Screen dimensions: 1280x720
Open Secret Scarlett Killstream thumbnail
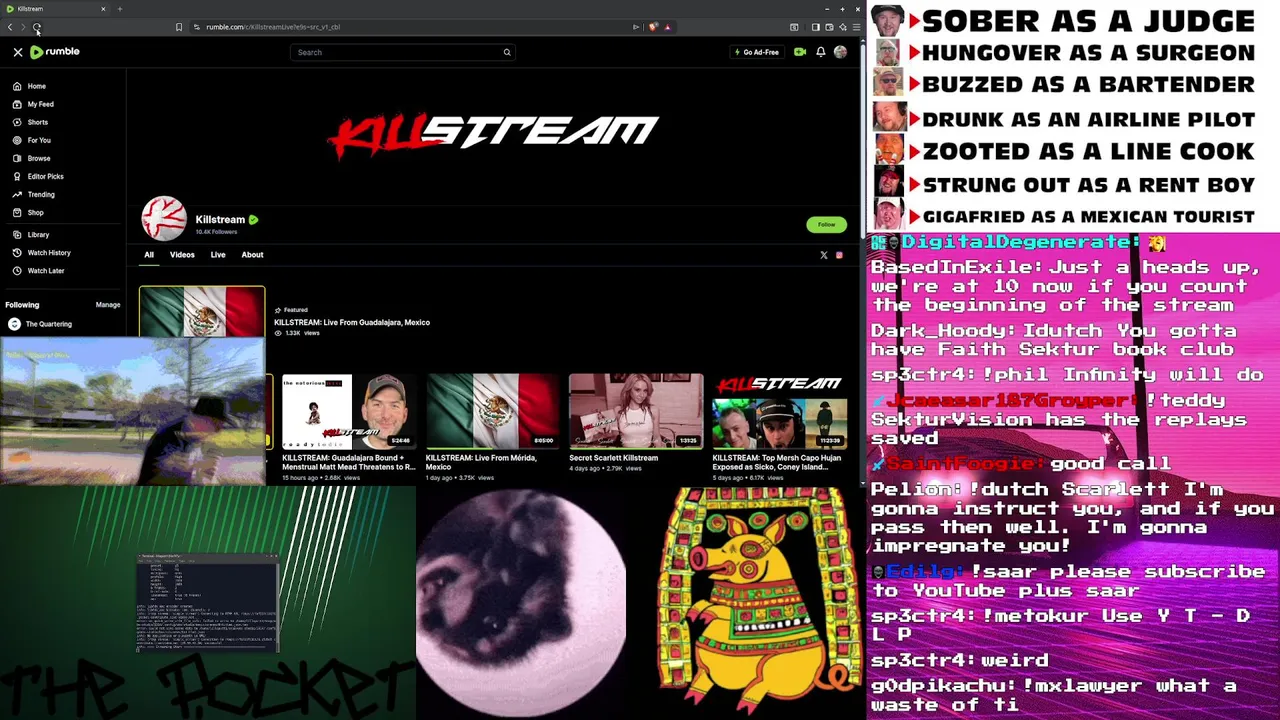tap(636, 411)
